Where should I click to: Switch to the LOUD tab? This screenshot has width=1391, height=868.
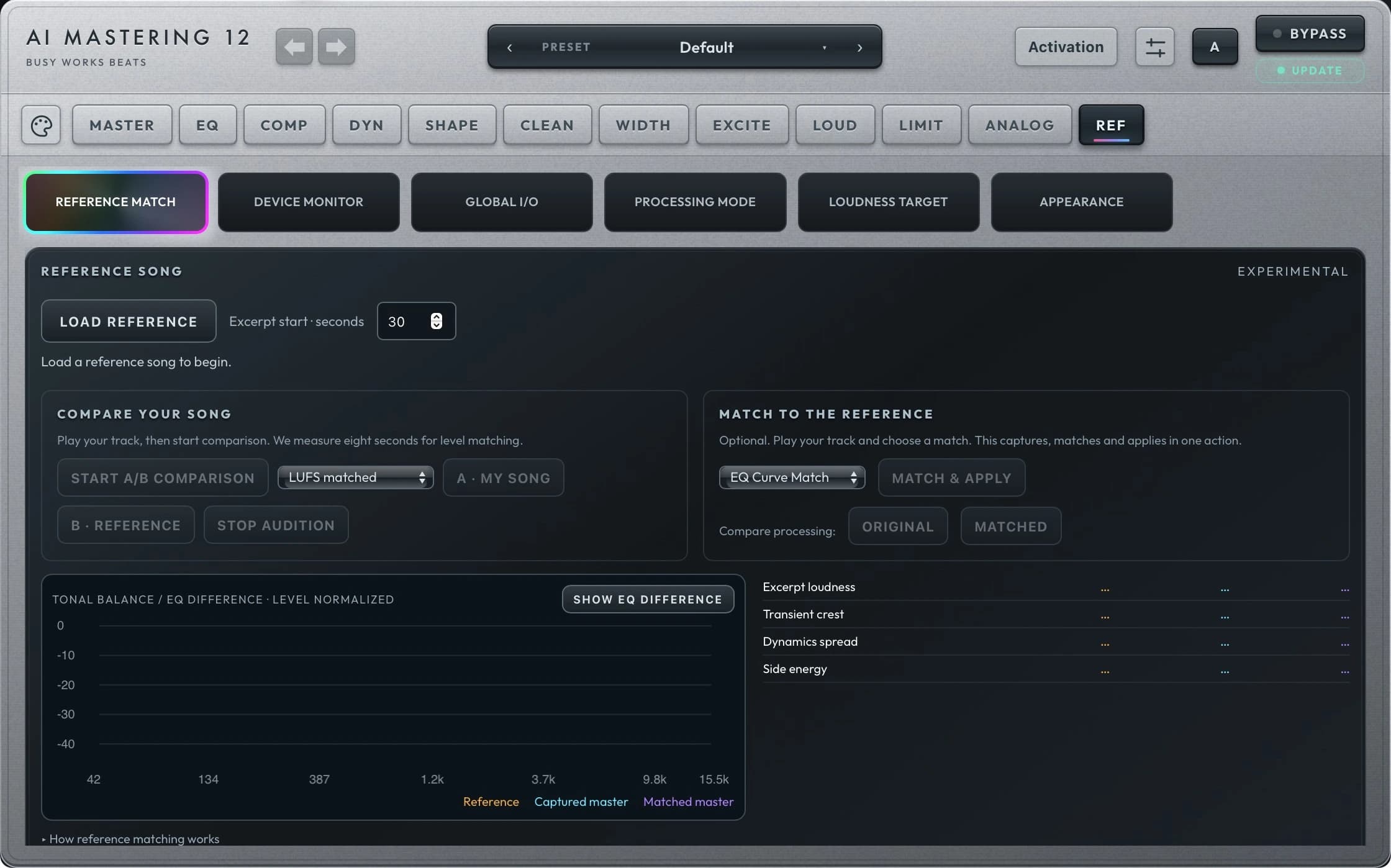pos(835,125)
